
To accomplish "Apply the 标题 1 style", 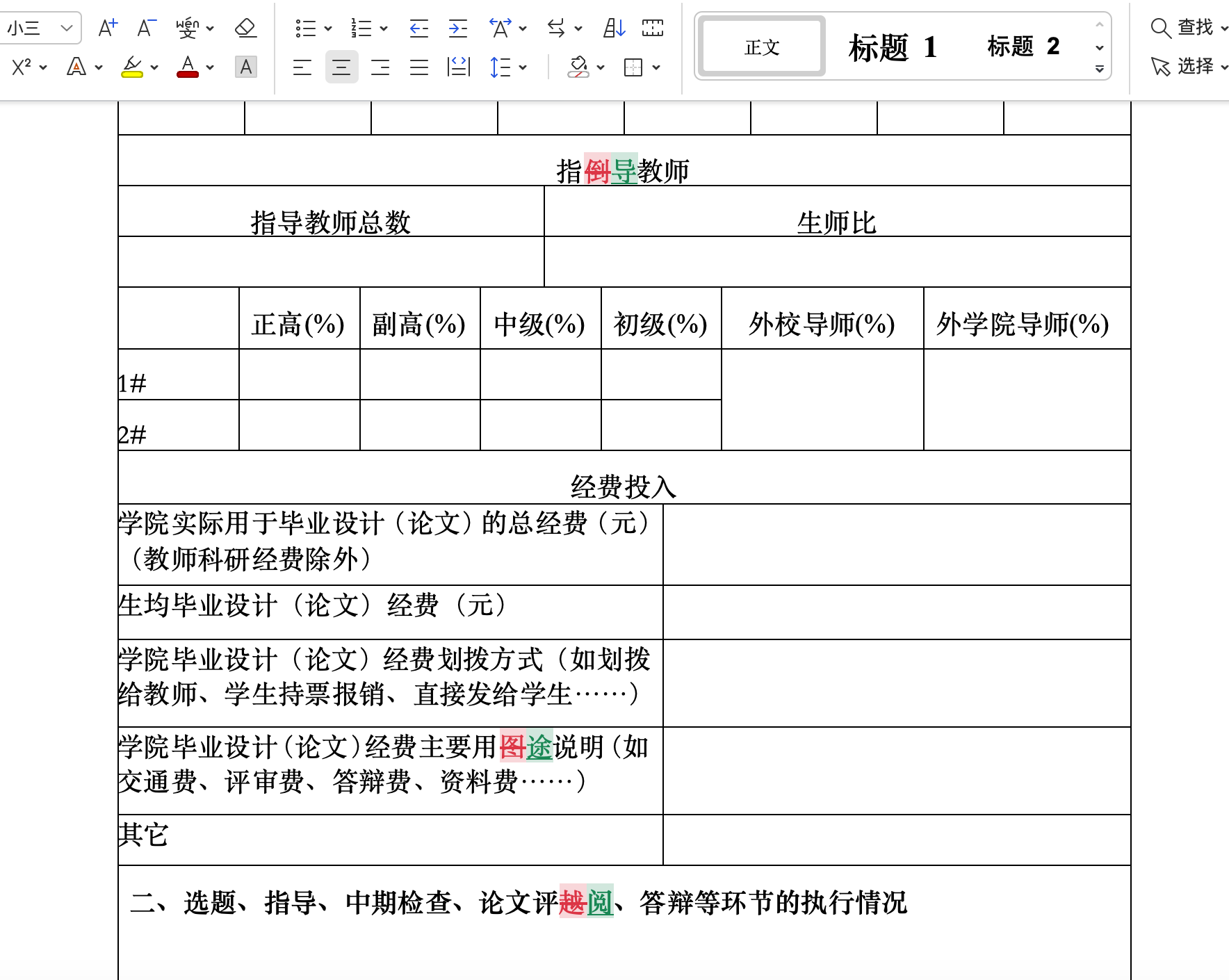I will pyautogui.click(x=893, y=47).
